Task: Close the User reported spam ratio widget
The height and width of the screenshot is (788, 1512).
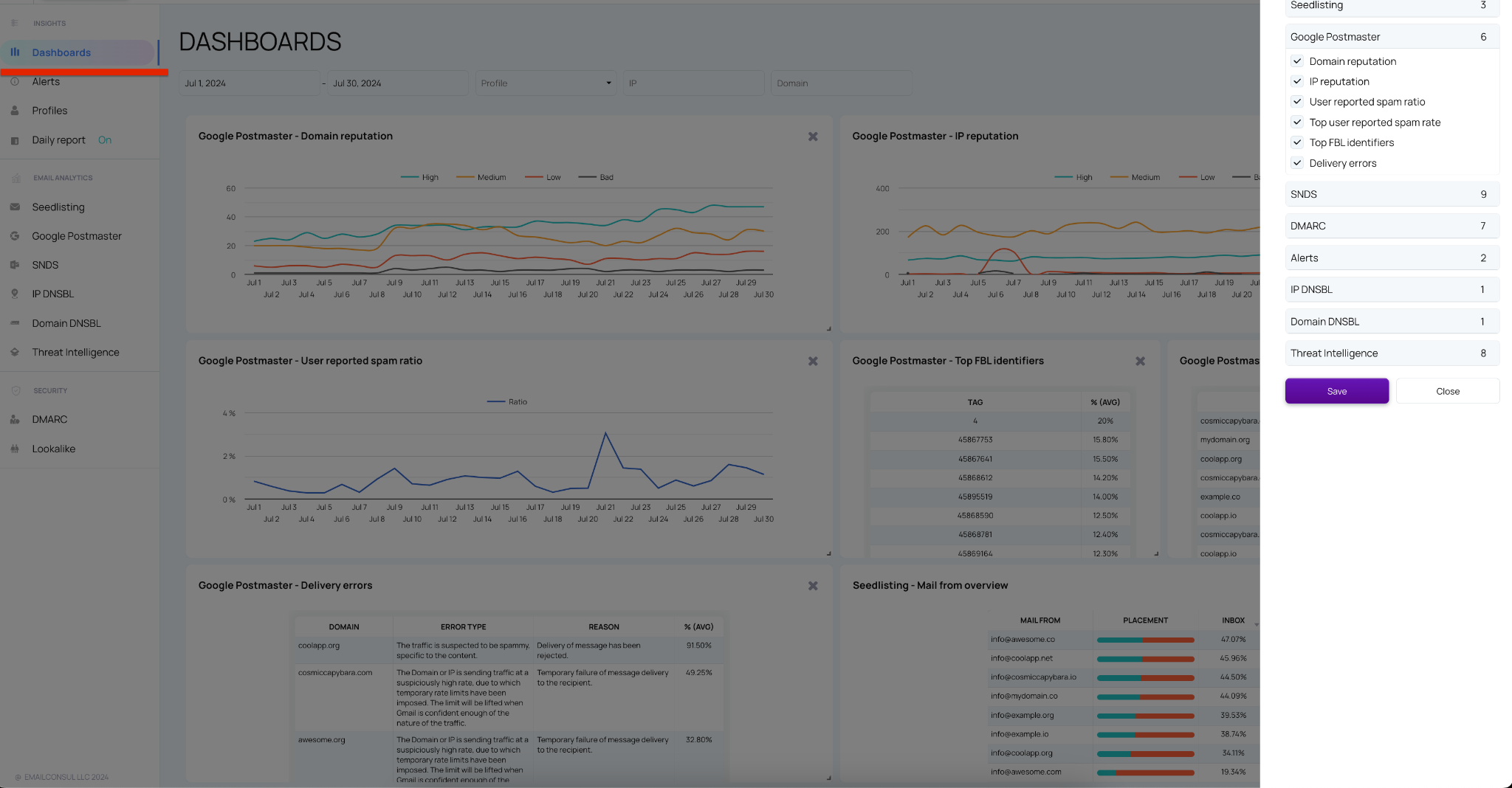Action: coord(813,362)
